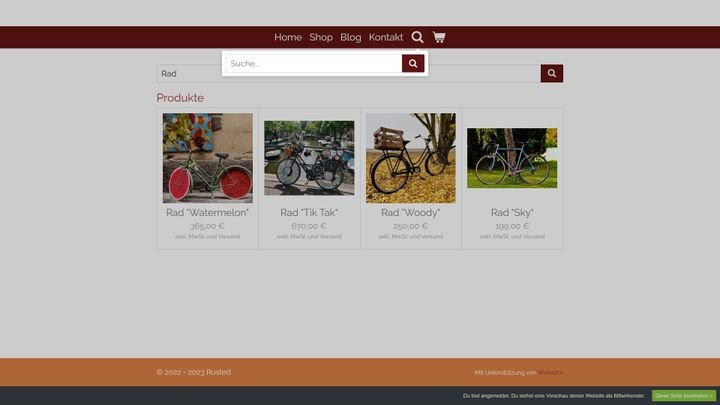Open the shopping cart icon

pyautogui.click(x=439, y=37)
